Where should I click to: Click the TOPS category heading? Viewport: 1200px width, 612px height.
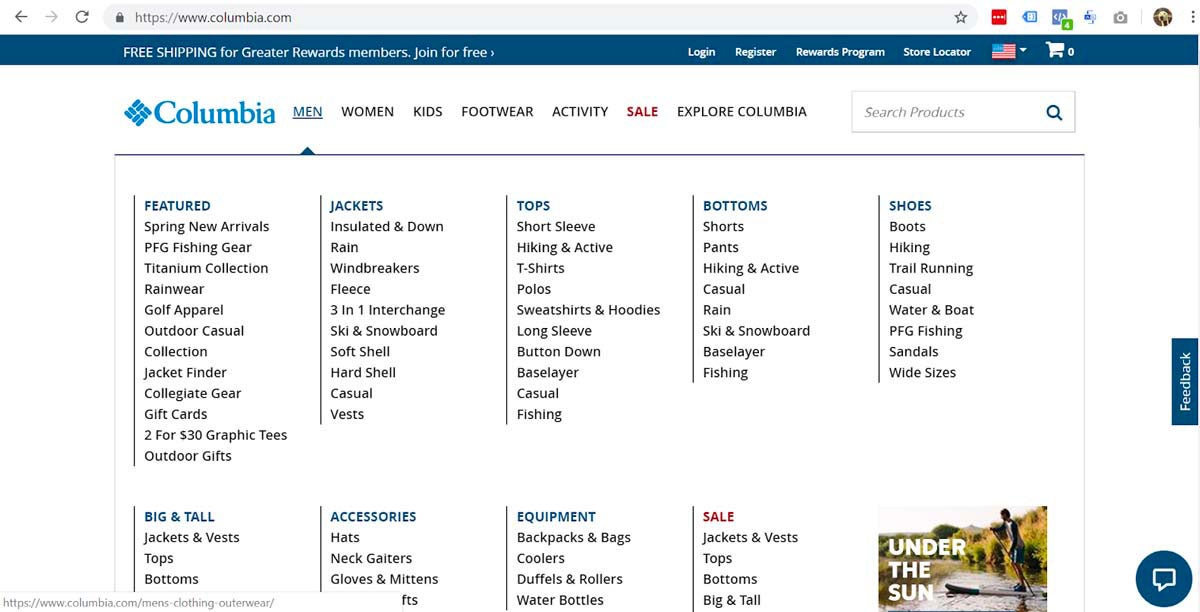click(533, 205)
